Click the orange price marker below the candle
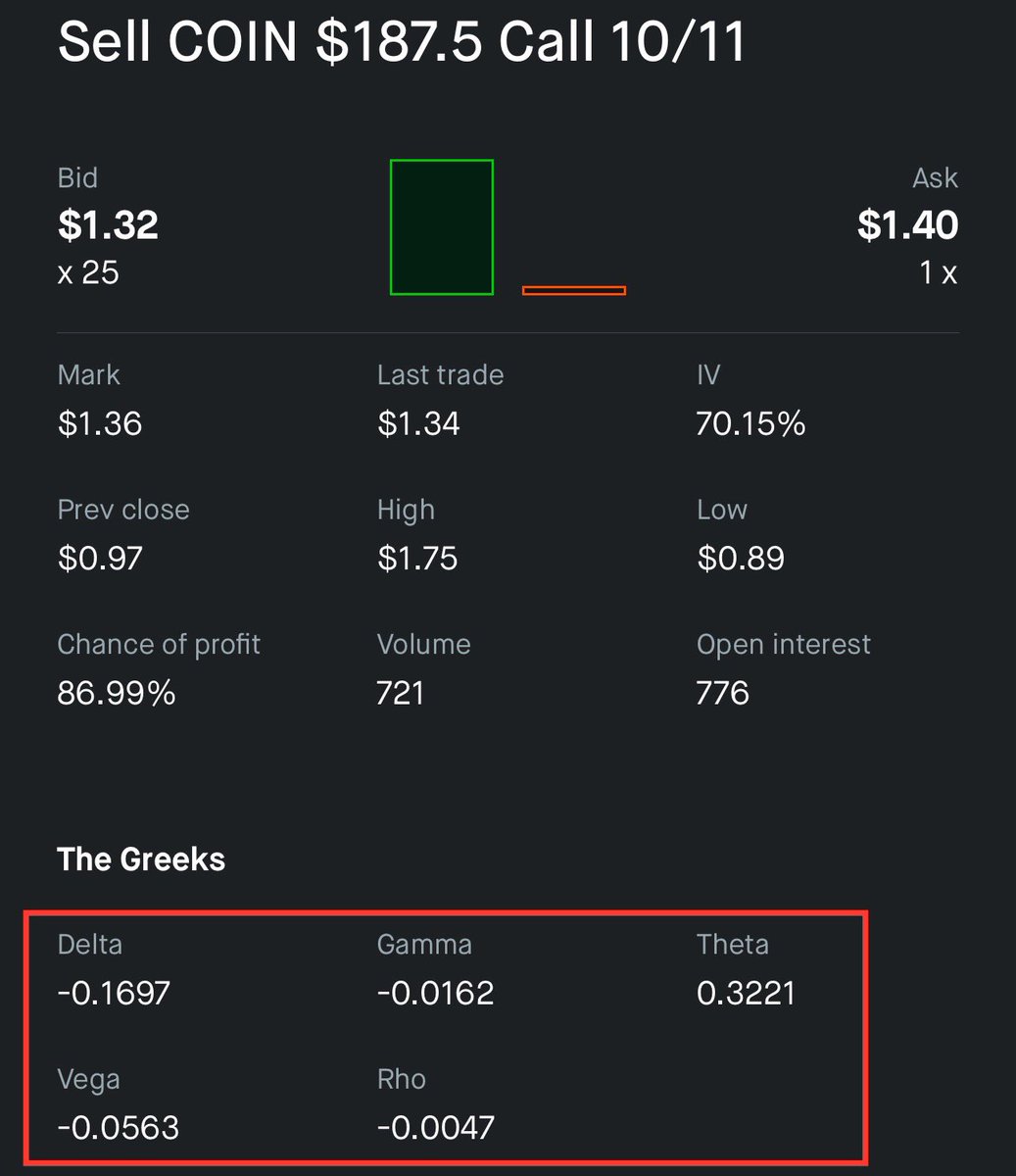 tap(574, 289)
